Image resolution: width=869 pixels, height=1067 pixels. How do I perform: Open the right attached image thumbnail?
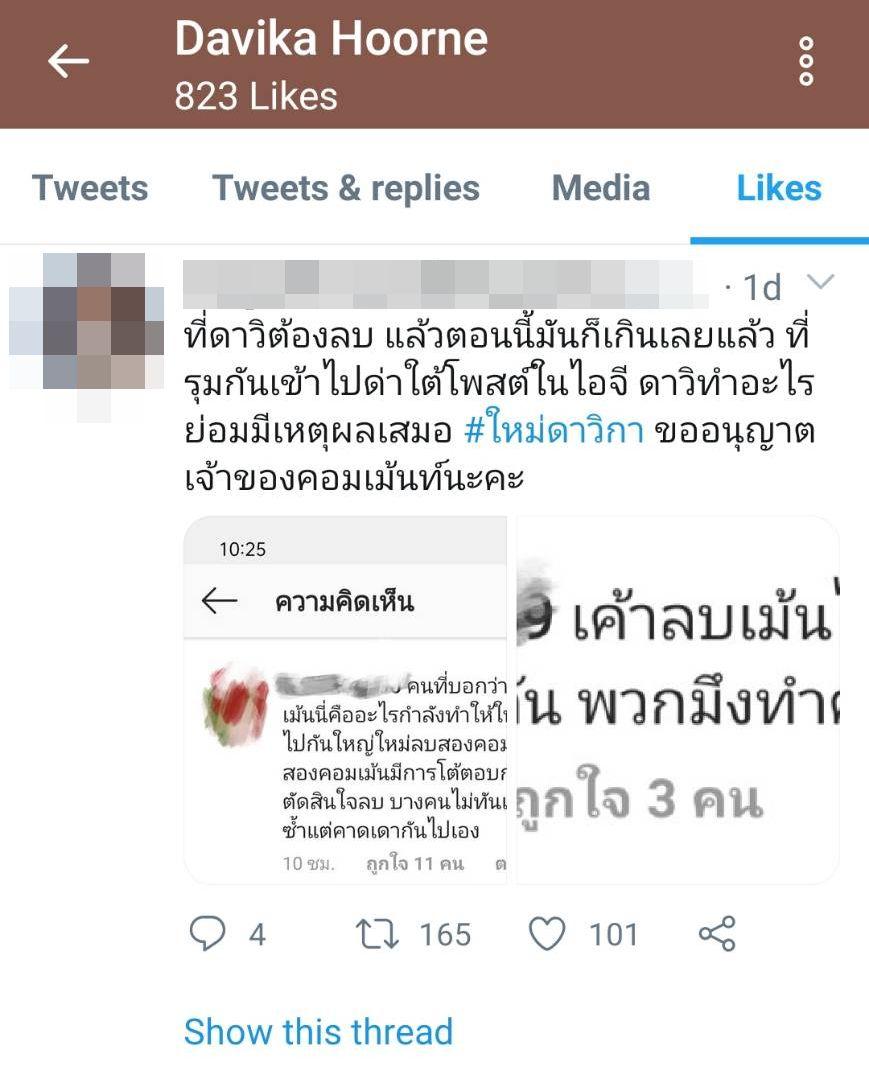coord(678,700)
